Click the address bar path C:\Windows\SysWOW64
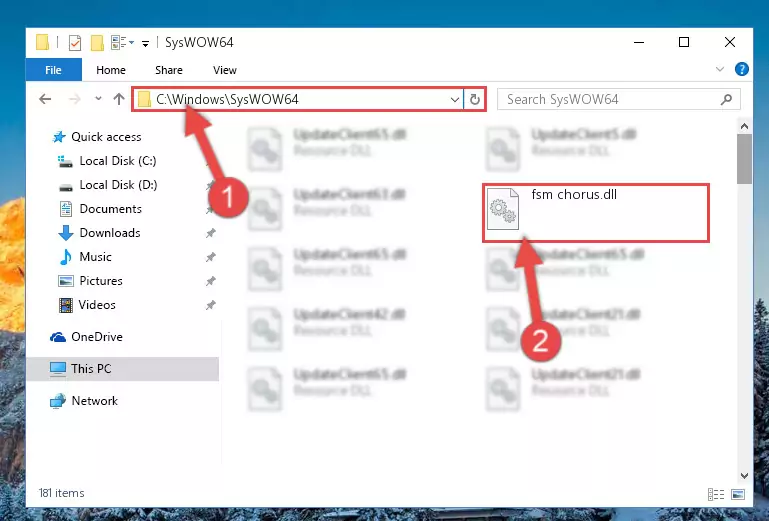The image size is (769, 521). pyautogui.click(x=227, y=99)
